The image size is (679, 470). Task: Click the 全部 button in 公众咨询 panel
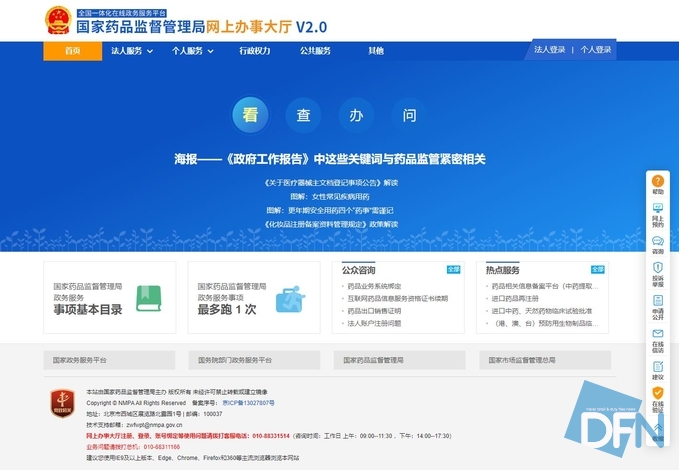[453, 270]
